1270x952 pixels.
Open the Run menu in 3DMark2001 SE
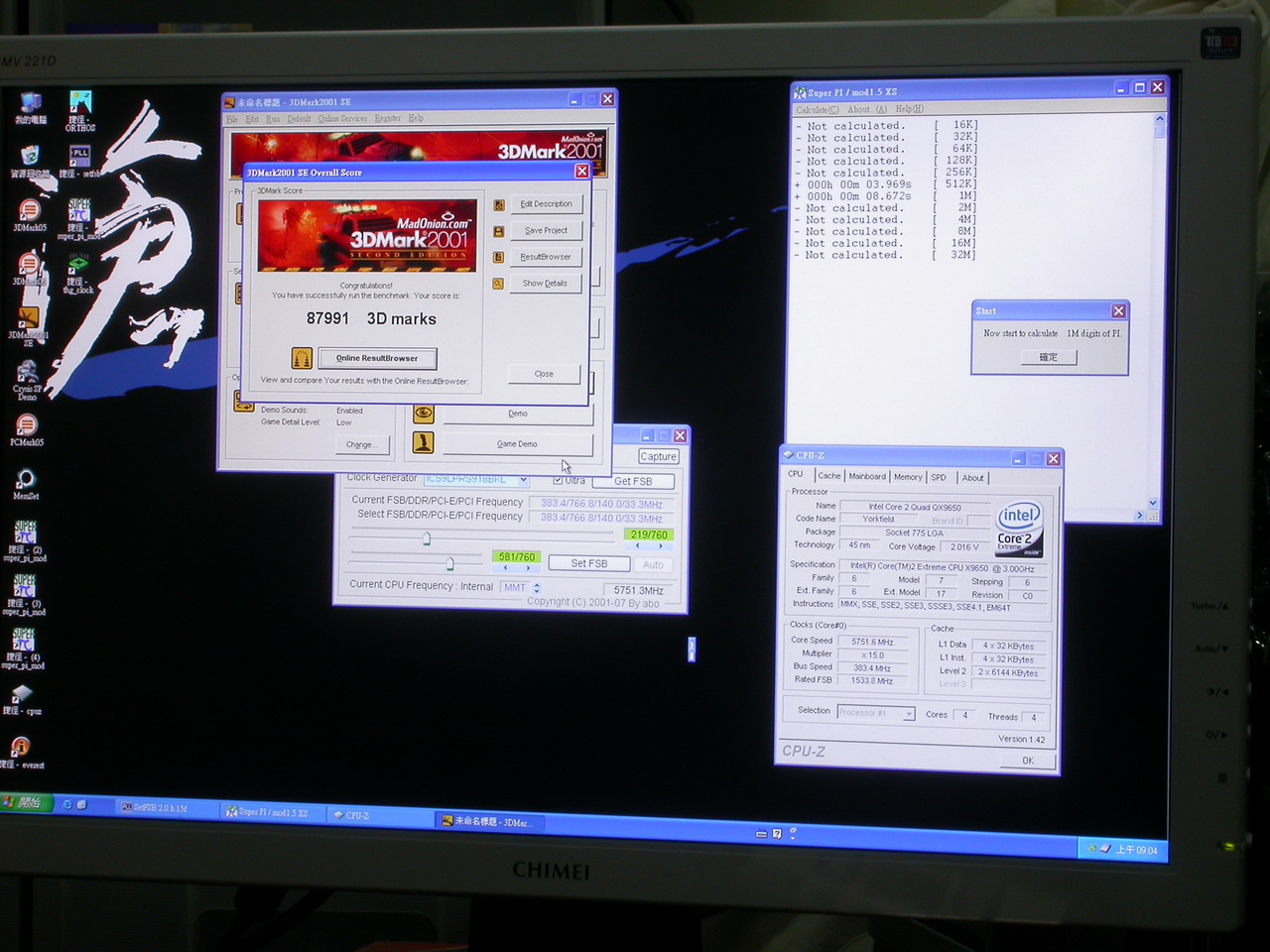(273, 119)
